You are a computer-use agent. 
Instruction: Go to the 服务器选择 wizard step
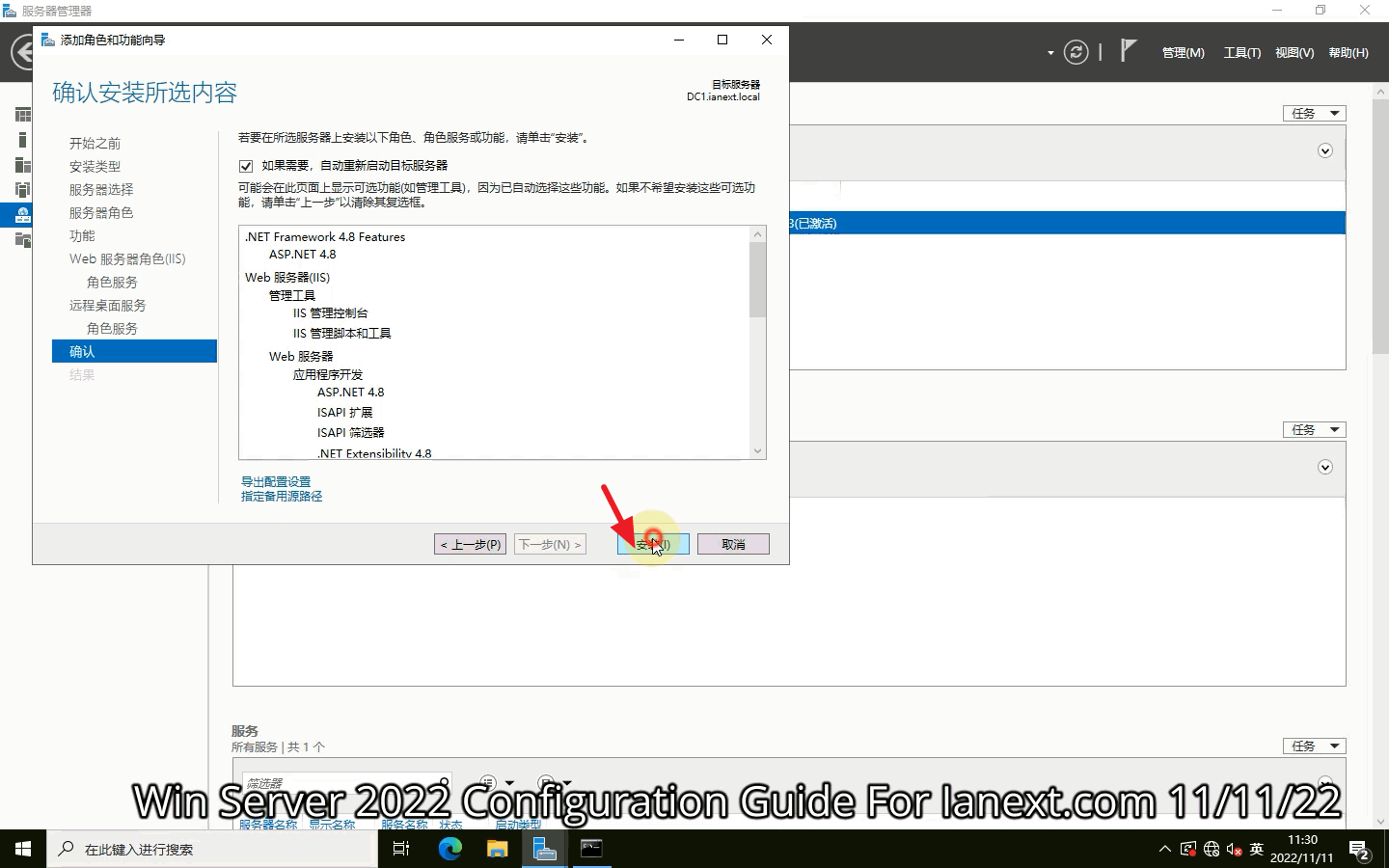pos(101,189)
